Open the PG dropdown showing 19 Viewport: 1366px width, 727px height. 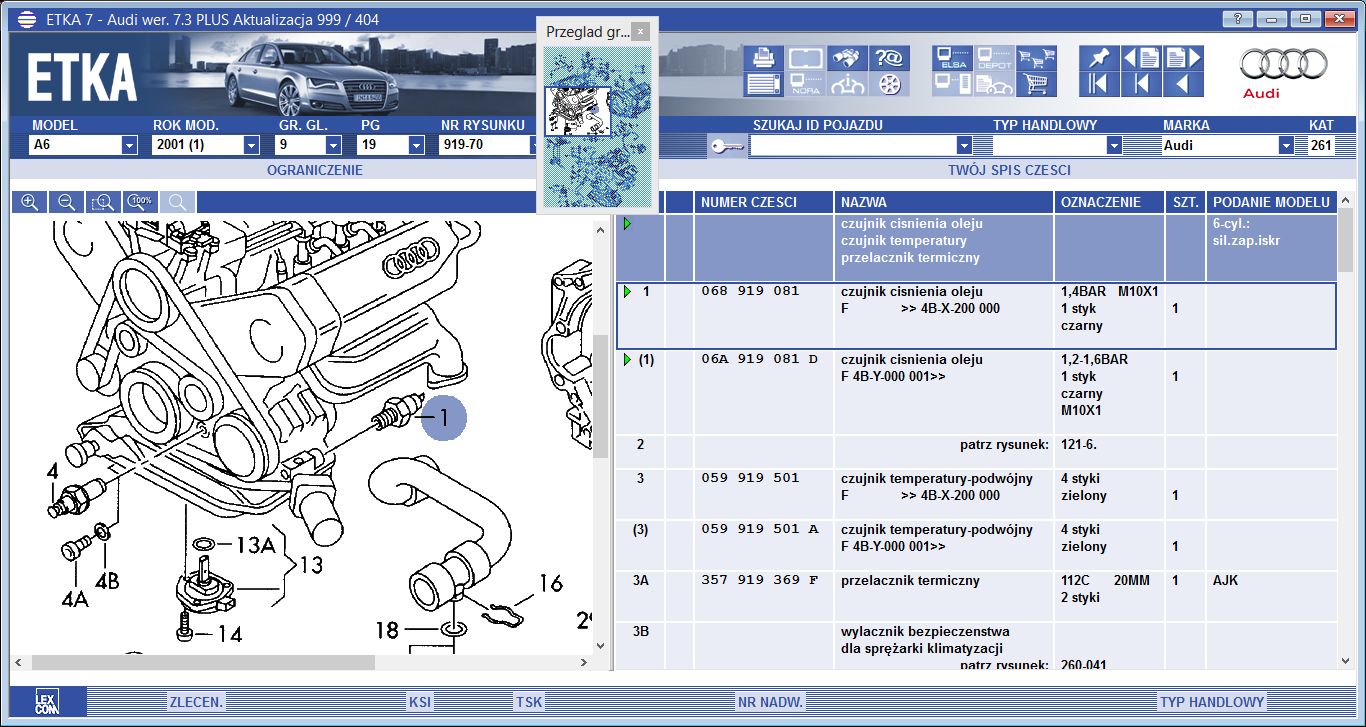point(416,145)
